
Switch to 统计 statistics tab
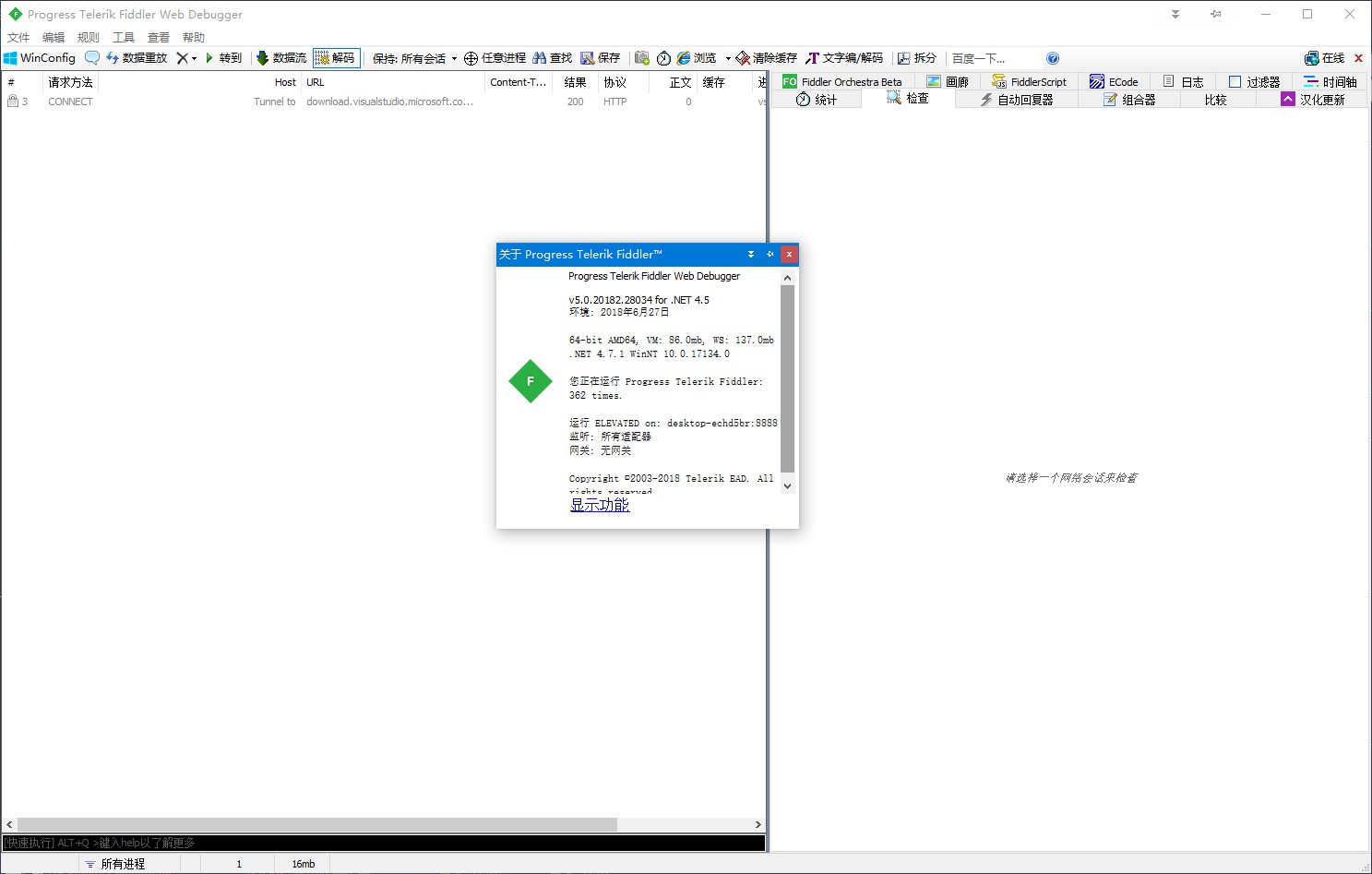[817, 99]
